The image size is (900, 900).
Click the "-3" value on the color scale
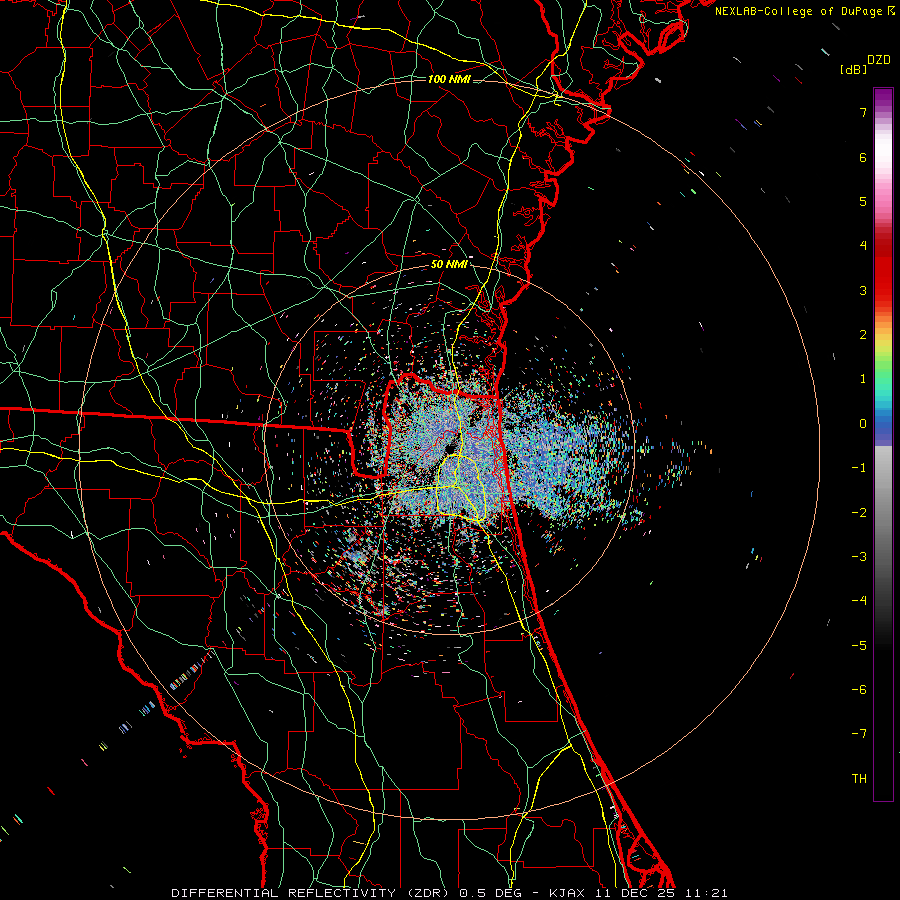pos(859,557)
